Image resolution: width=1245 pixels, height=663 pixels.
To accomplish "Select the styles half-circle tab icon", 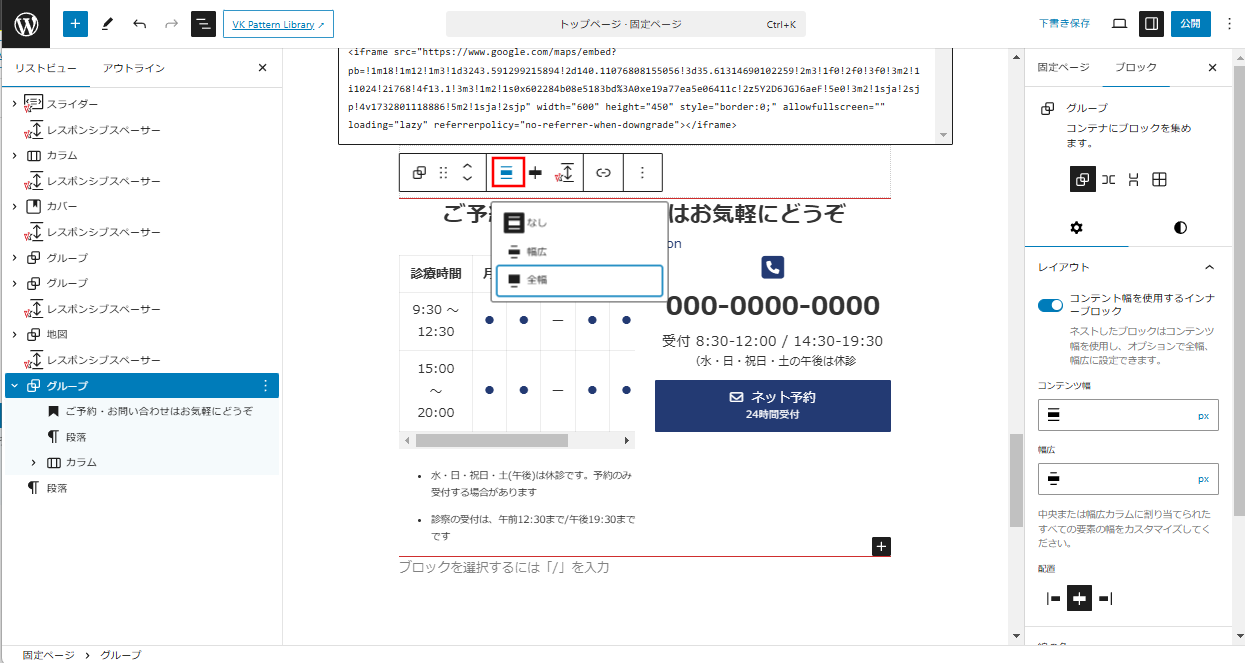I will point(1180,228).
